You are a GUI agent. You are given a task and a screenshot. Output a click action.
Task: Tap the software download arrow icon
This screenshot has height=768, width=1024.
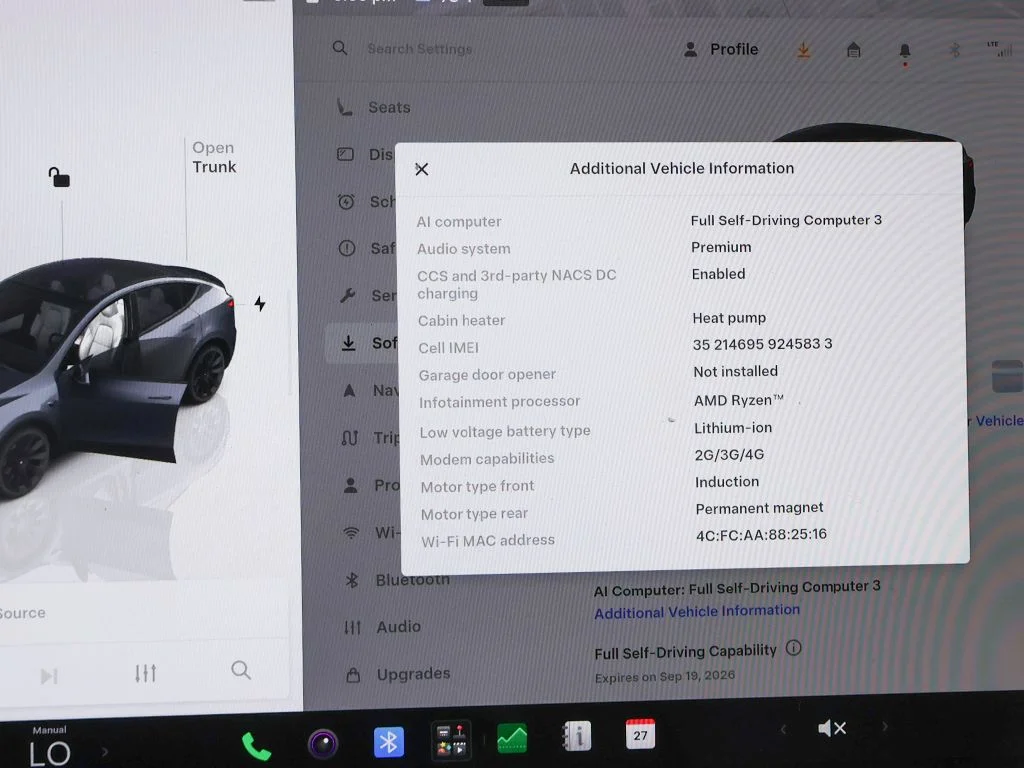point(803,50)
